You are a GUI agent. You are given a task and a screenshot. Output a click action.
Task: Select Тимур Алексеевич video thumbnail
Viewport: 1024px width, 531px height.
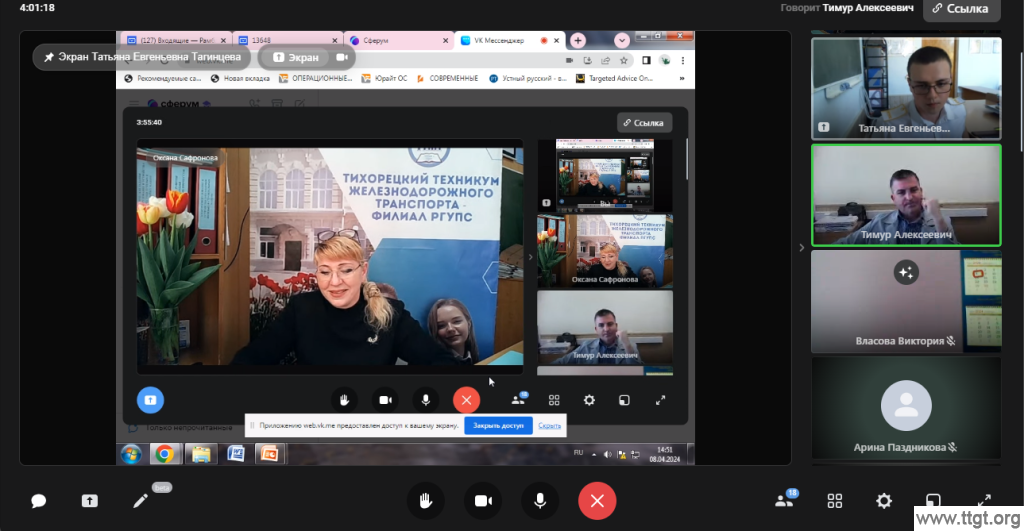[x=905, y=195]
